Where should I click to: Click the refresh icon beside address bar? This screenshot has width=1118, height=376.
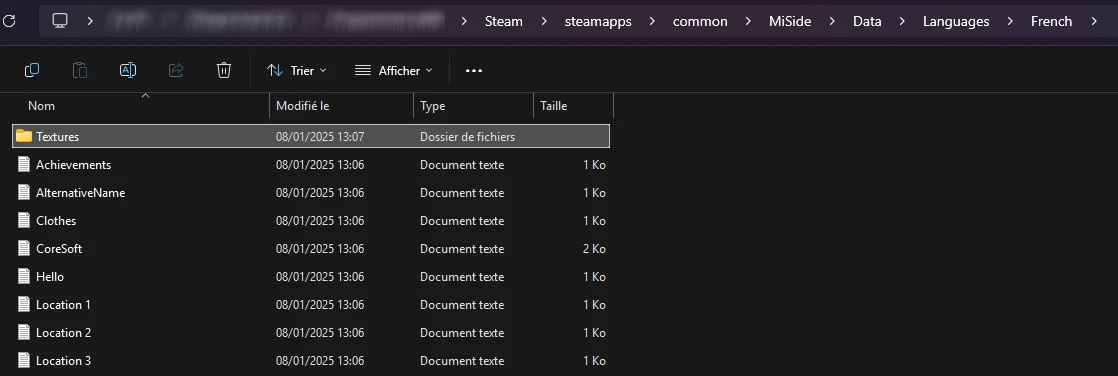point(9,21)
